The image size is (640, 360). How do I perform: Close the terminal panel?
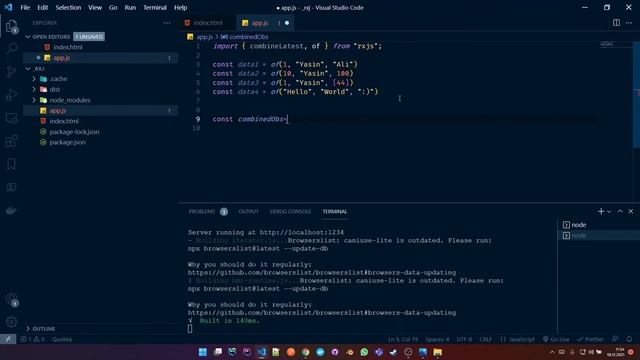coord(631,211)
